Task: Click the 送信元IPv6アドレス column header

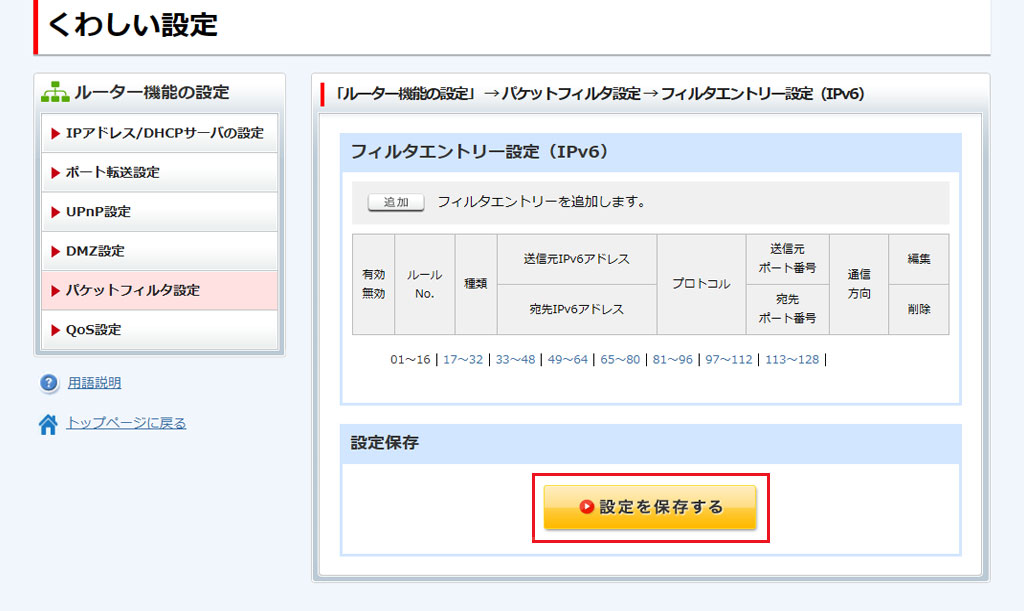Action: click(577, 259)
